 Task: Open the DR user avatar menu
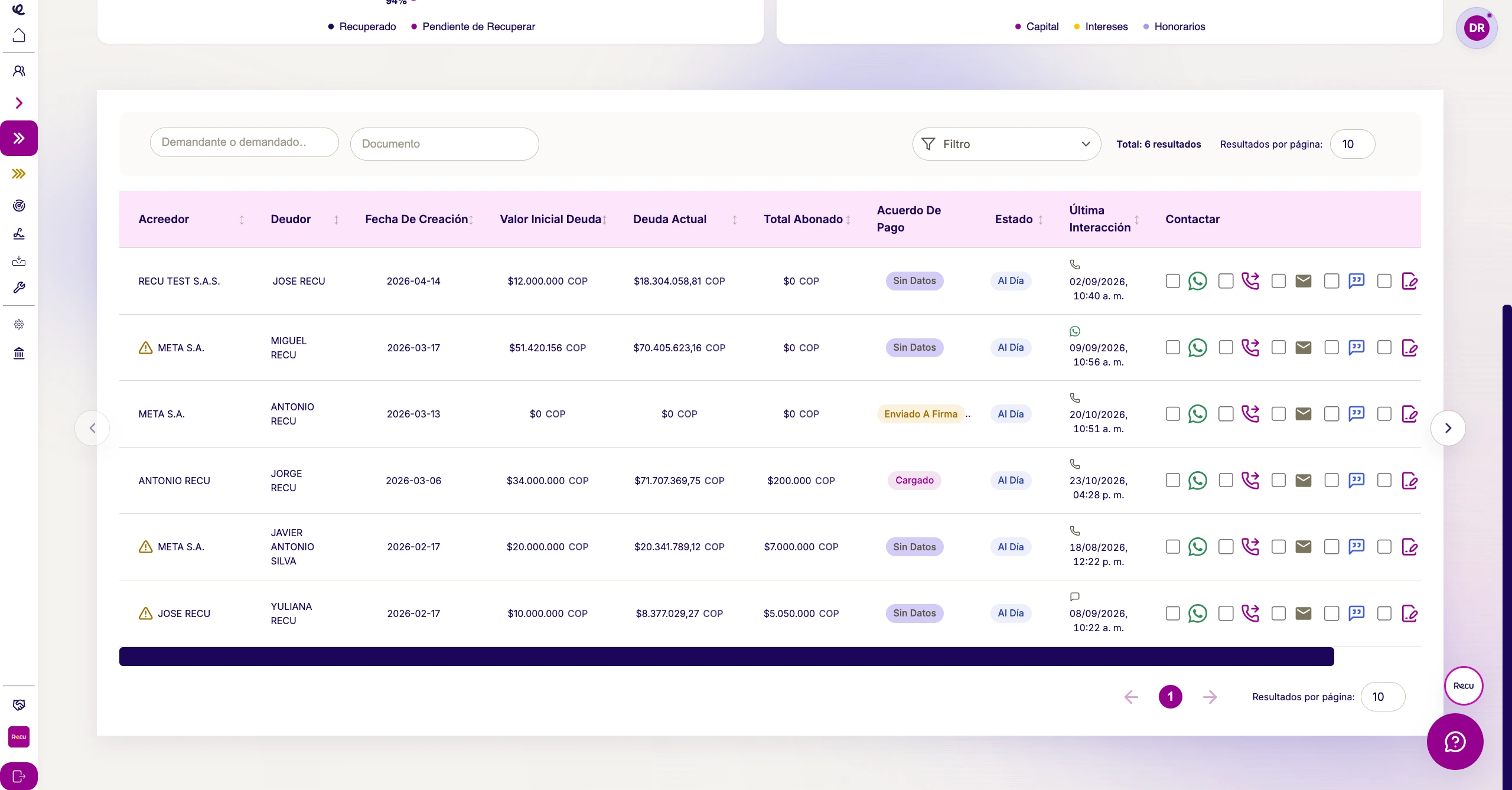[x=1476, y=28]
